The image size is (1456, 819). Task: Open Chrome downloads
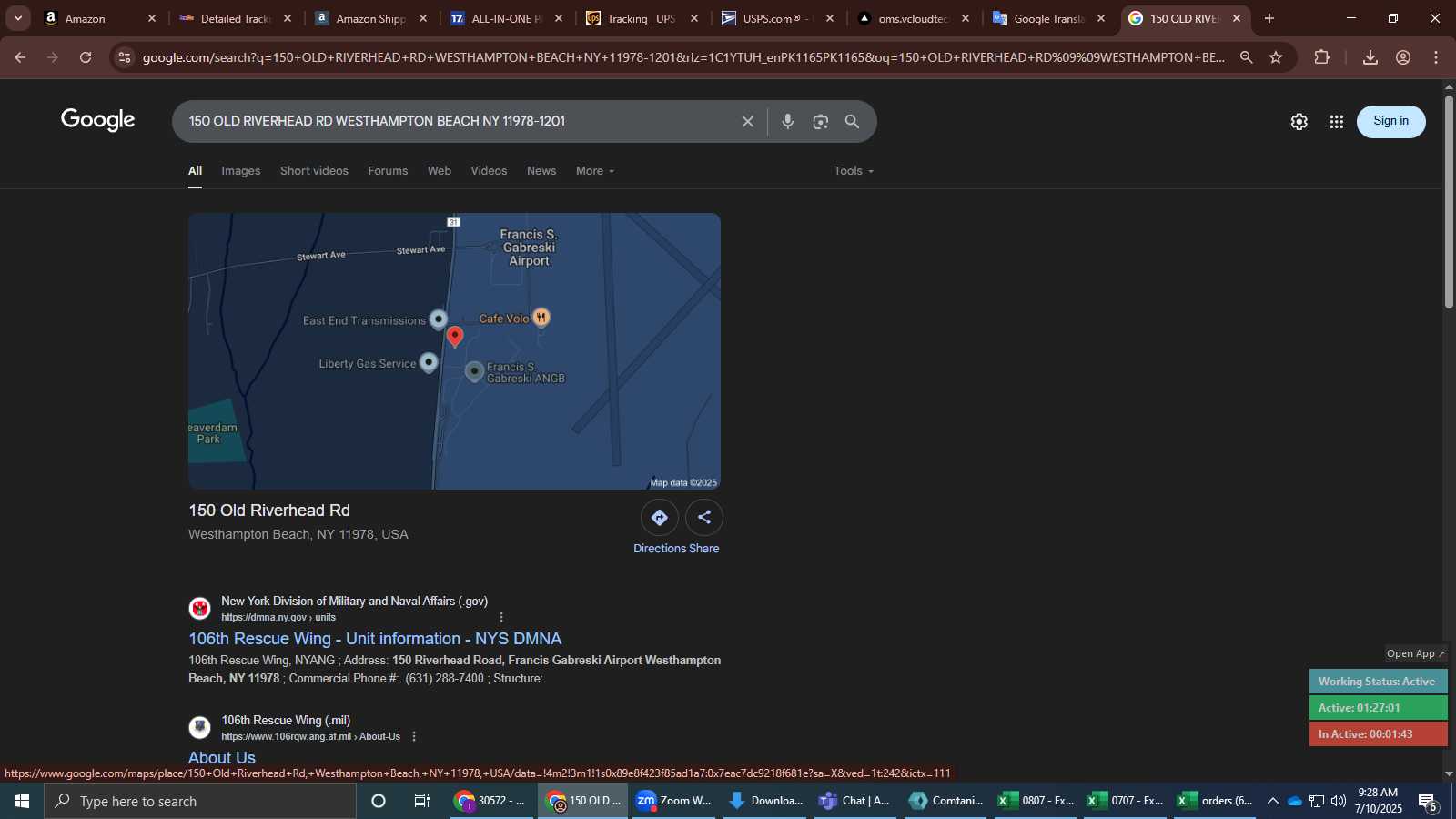click(x=1370, y=57)
